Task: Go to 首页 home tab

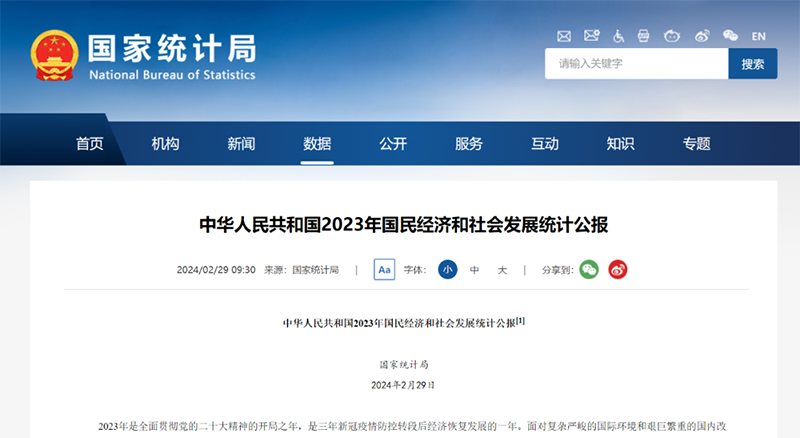Action: (x=90, y=144)
